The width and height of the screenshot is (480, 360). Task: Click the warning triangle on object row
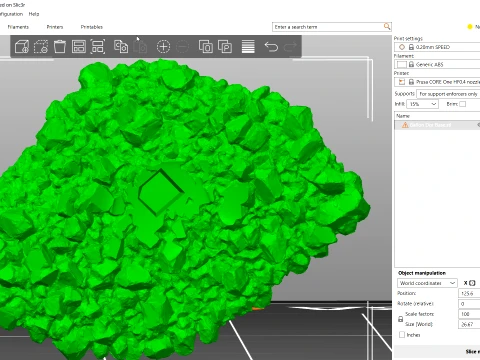click(405, 125)
